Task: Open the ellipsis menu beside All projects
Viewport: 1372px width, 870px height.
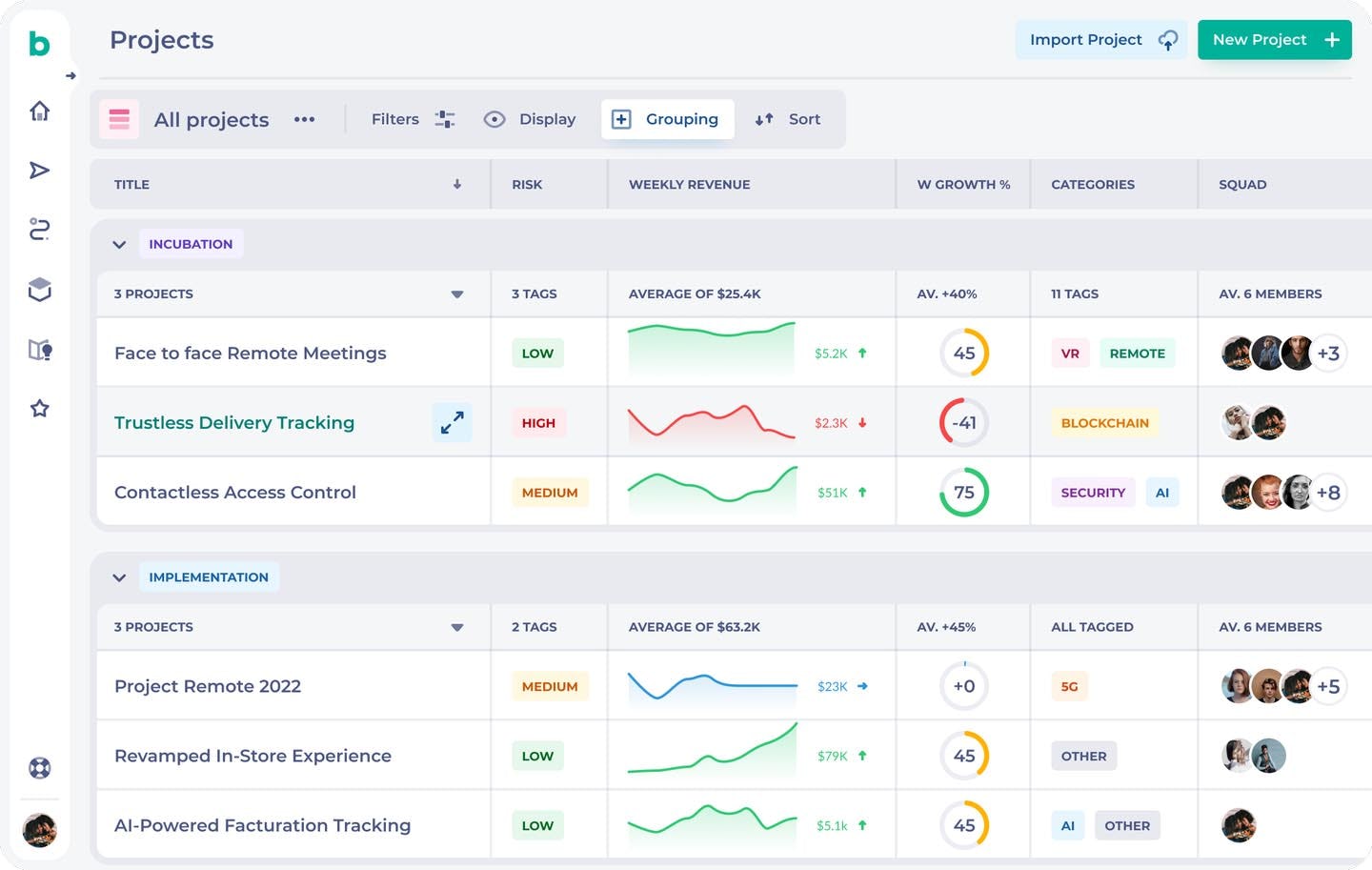Action: pyautogui.click(x=304, y=119)
